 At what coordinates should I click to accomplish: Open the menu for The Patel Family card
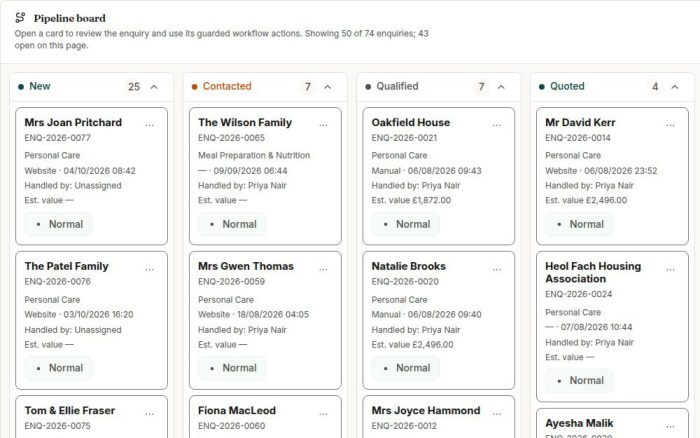click(x=150, y=269)
